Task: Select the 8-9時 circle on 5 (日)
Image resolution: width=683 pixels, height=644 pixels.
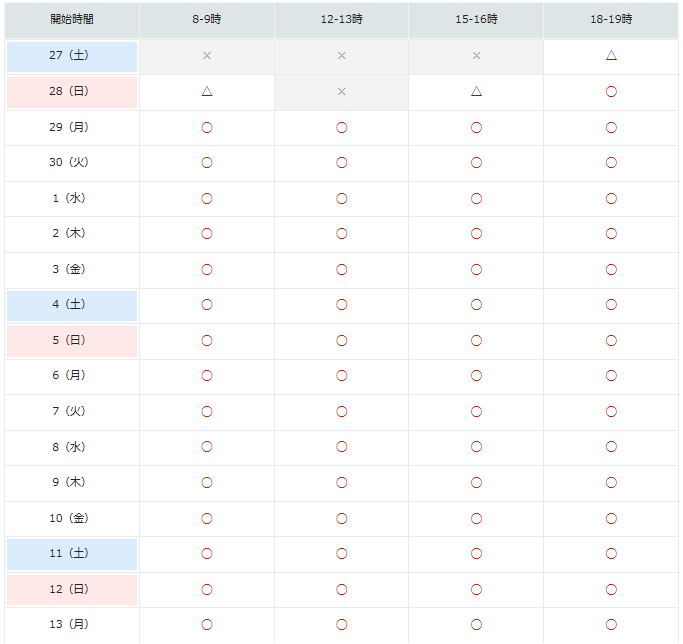Action: (x=207, y=341)
